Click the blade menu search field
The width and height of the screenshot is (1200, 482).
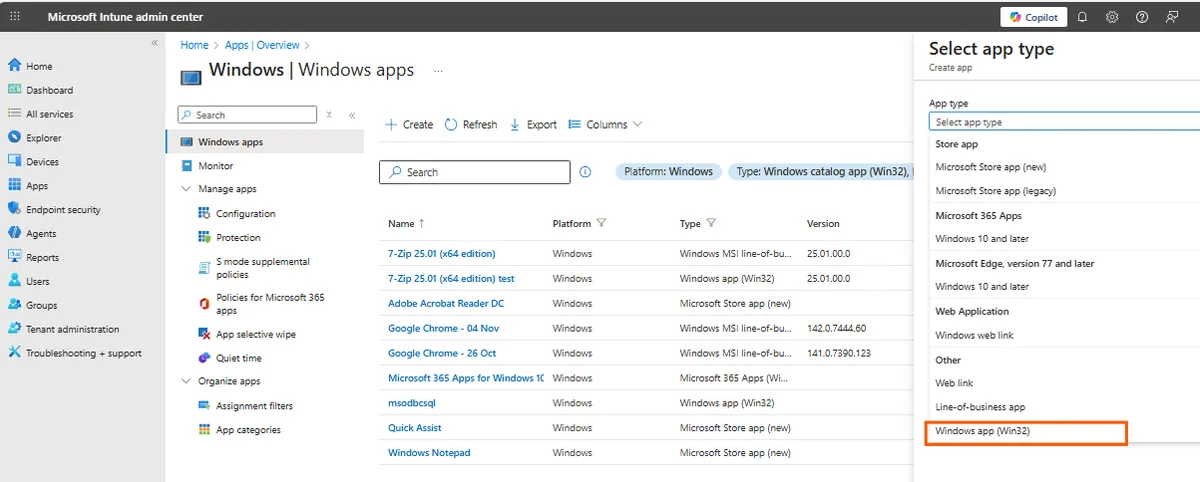click(247, 115)
